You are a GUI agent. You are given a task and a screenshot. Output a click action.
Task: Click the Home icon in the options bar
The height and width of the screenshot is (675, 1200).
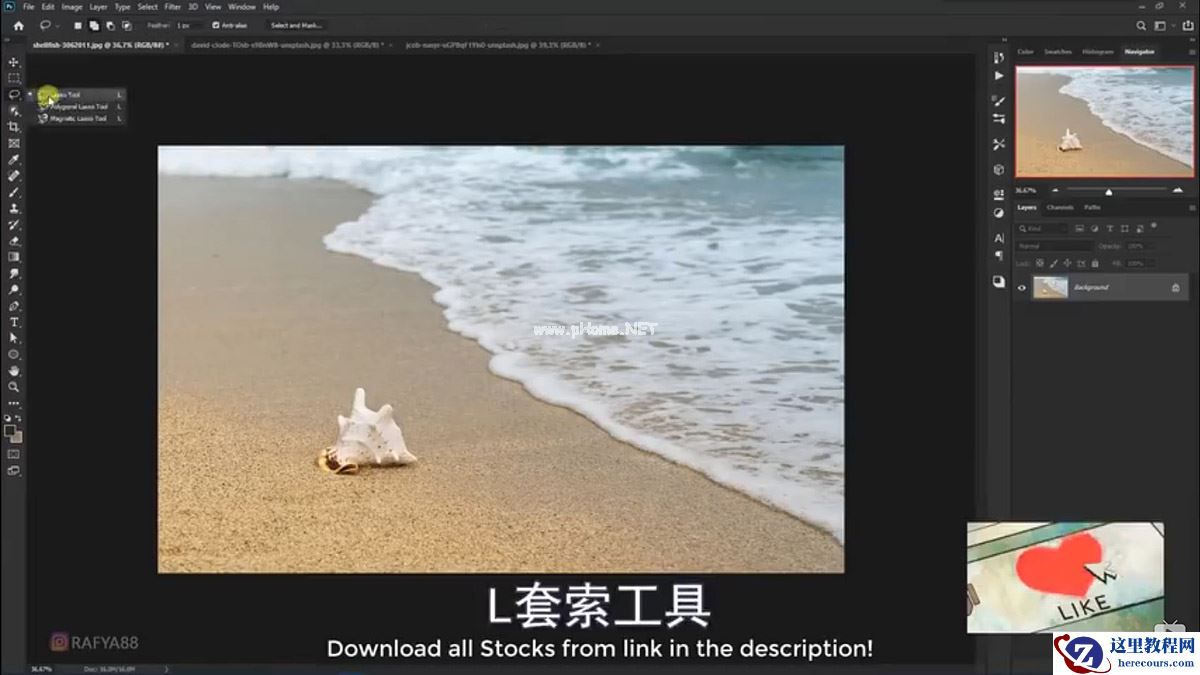point(19,25)
